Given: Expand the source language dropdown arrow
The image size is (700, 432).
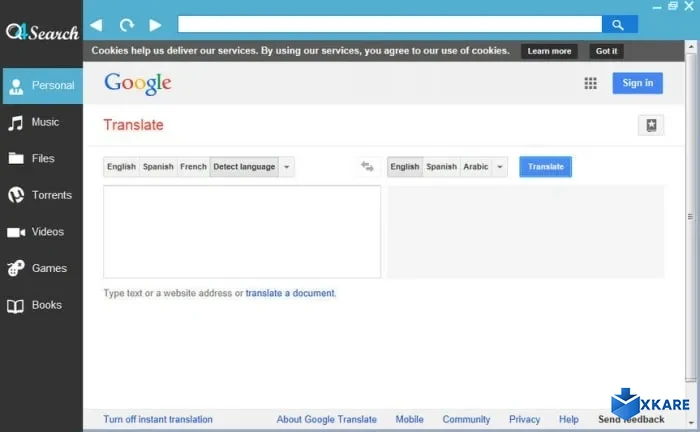Looking at the screenshot, I should 287,167.
